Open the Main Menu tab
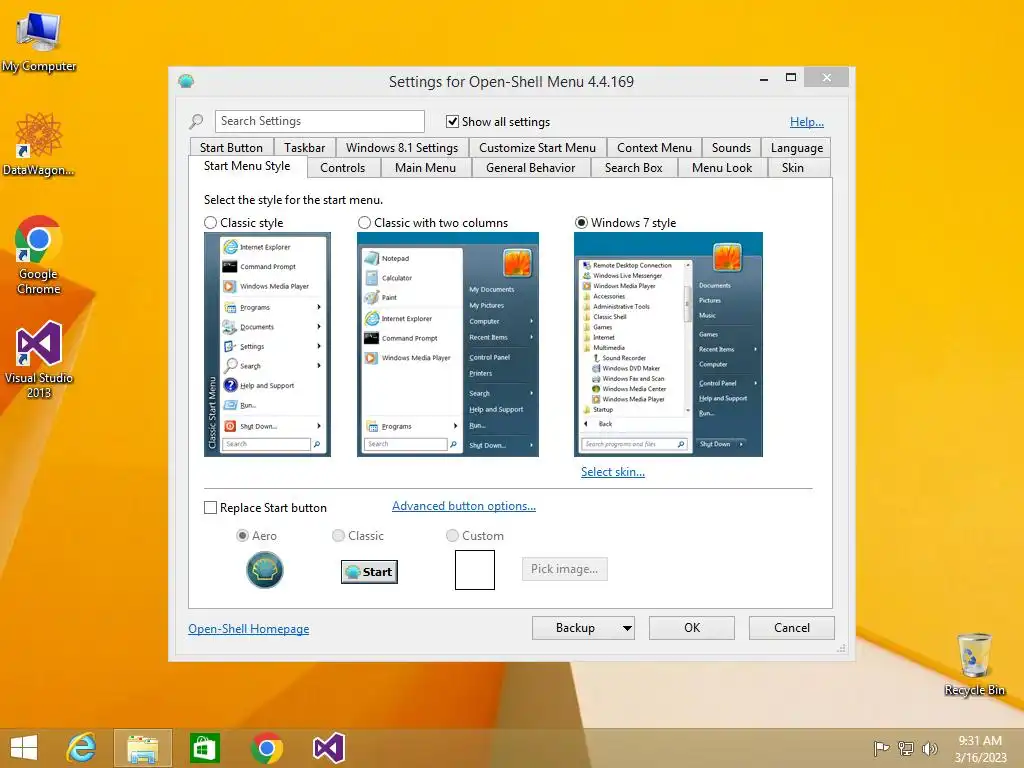1024x768 pixels. [x=425, y=168]
